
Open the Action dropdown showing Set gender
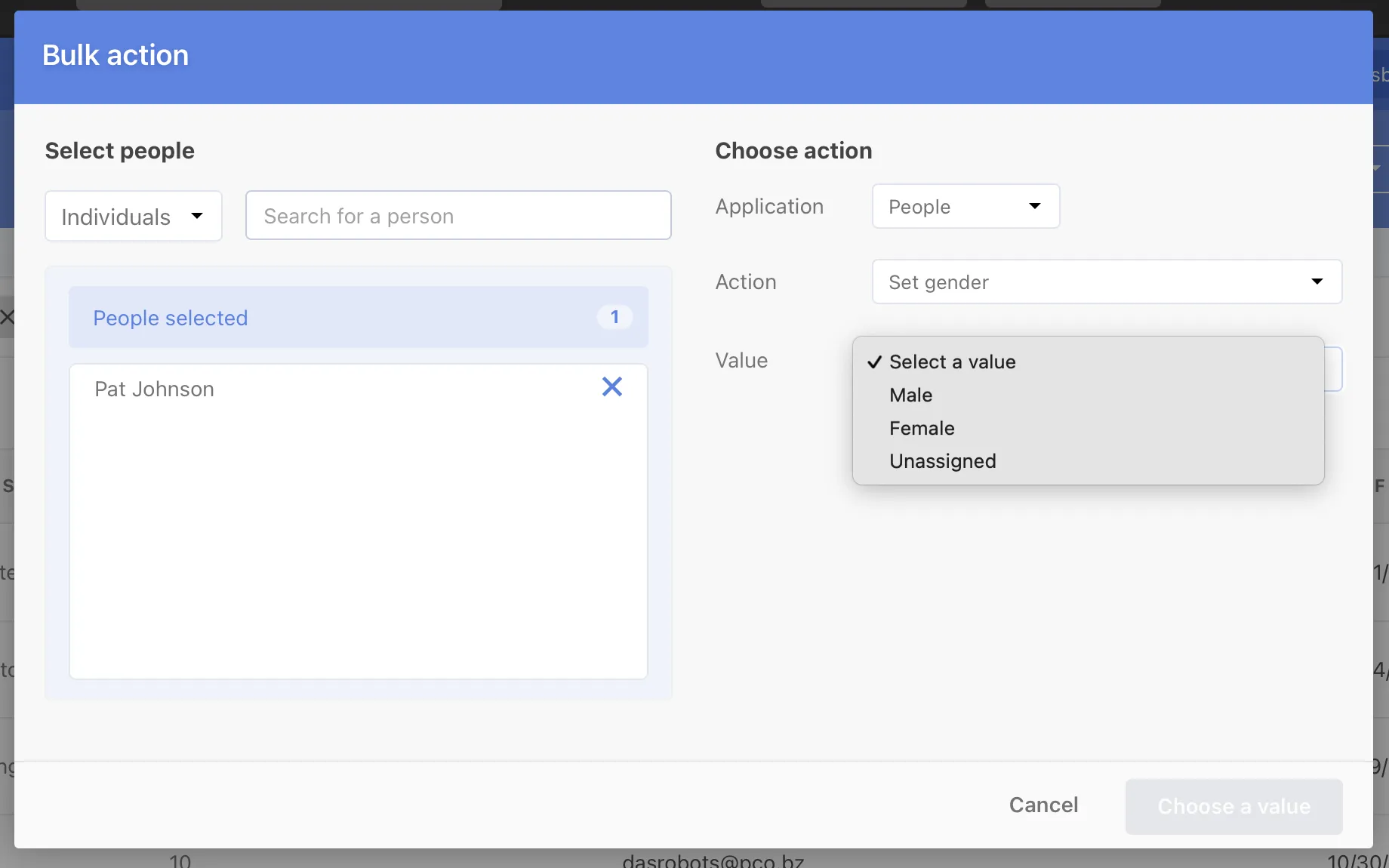click(1107, 282)
